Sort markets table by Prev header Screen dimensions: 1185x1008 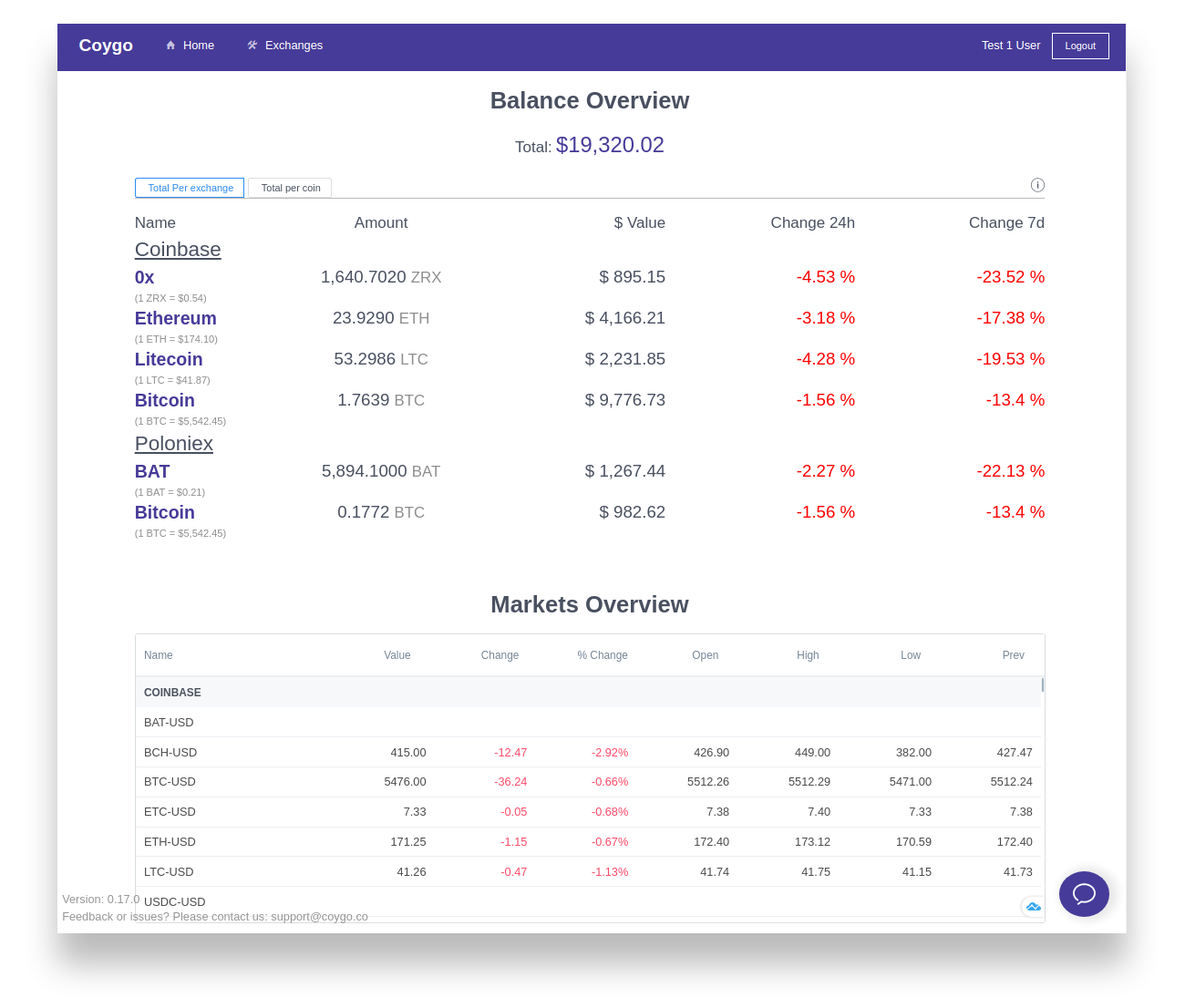(1014, 655)
